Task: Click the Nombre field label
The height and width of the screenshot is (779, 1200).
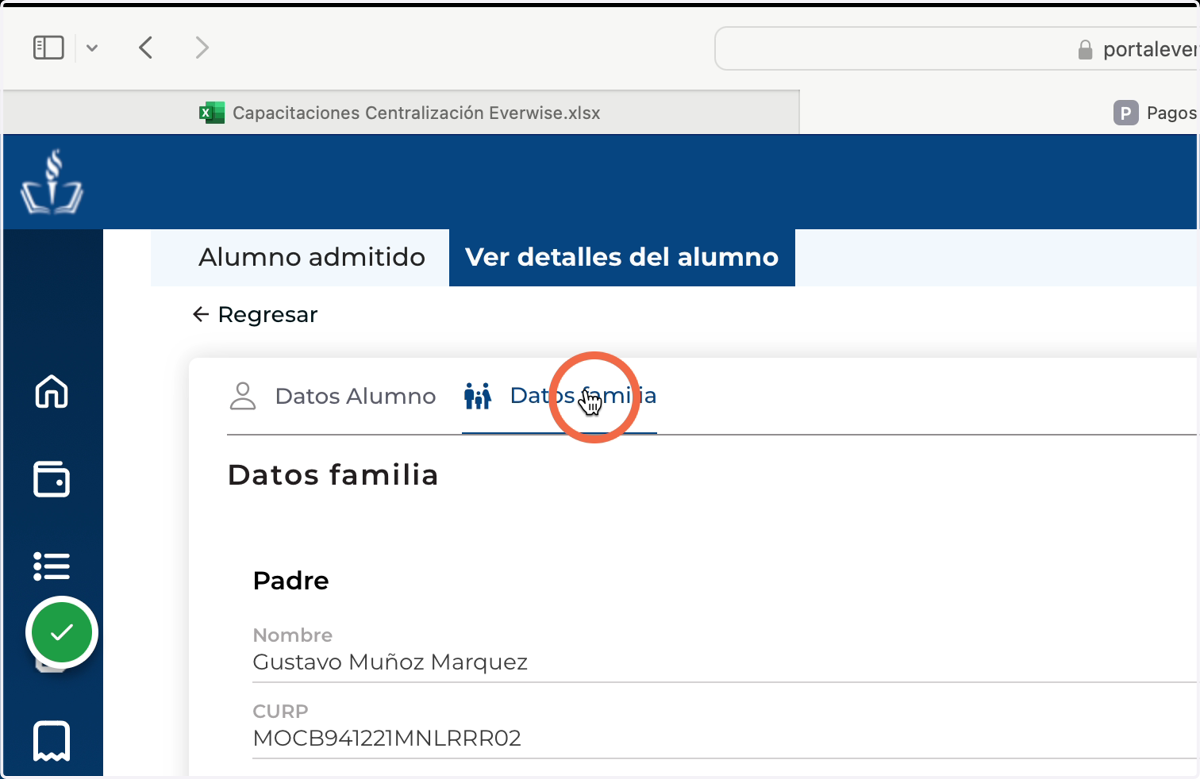Action: 292,635
